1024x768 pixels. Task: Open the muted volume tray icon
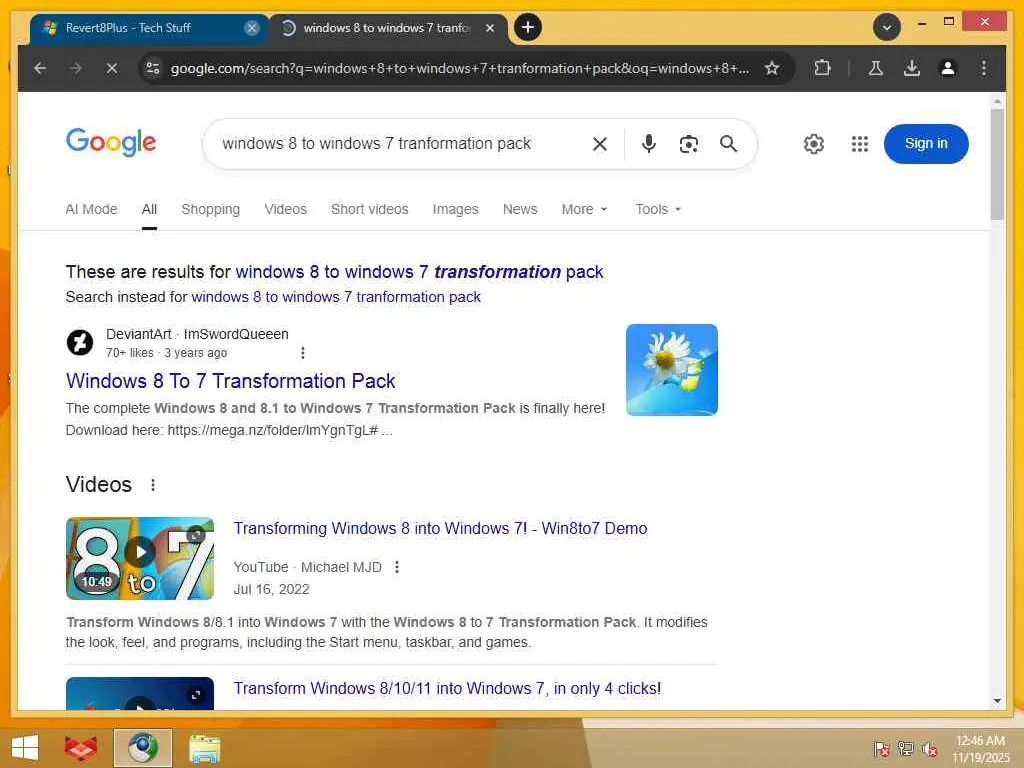pyautogui.click(x=929, y=748)
